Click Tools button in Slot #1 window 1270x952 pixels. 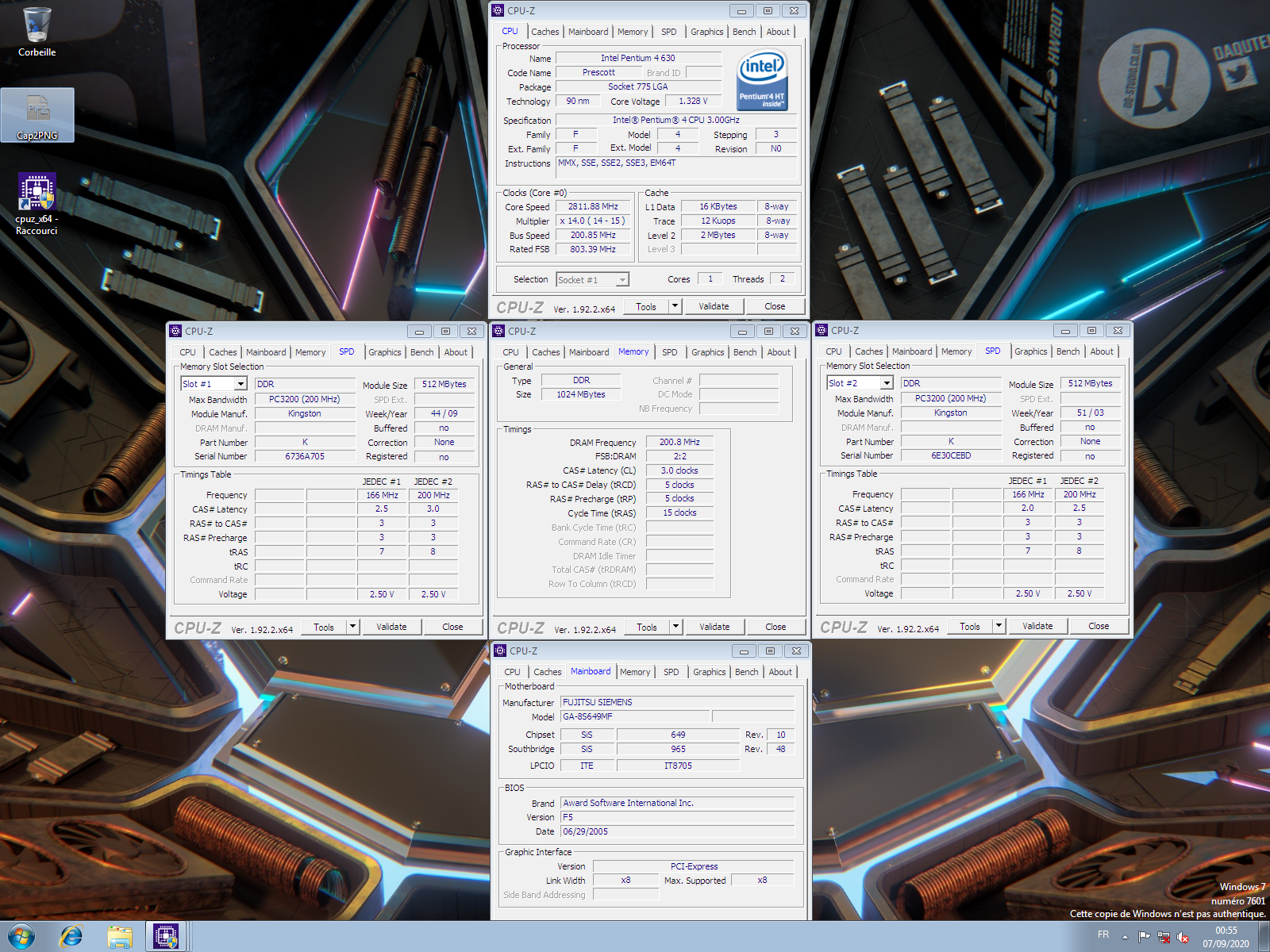324,627
